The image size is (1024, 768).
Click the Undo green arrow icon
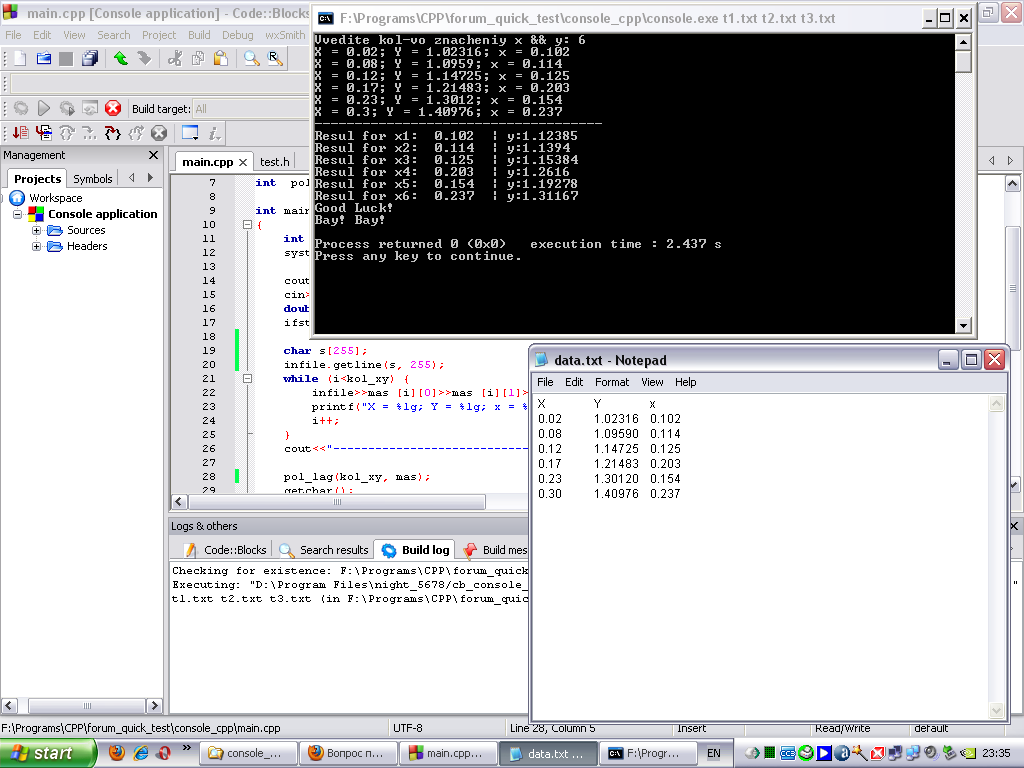coord(120,59)
